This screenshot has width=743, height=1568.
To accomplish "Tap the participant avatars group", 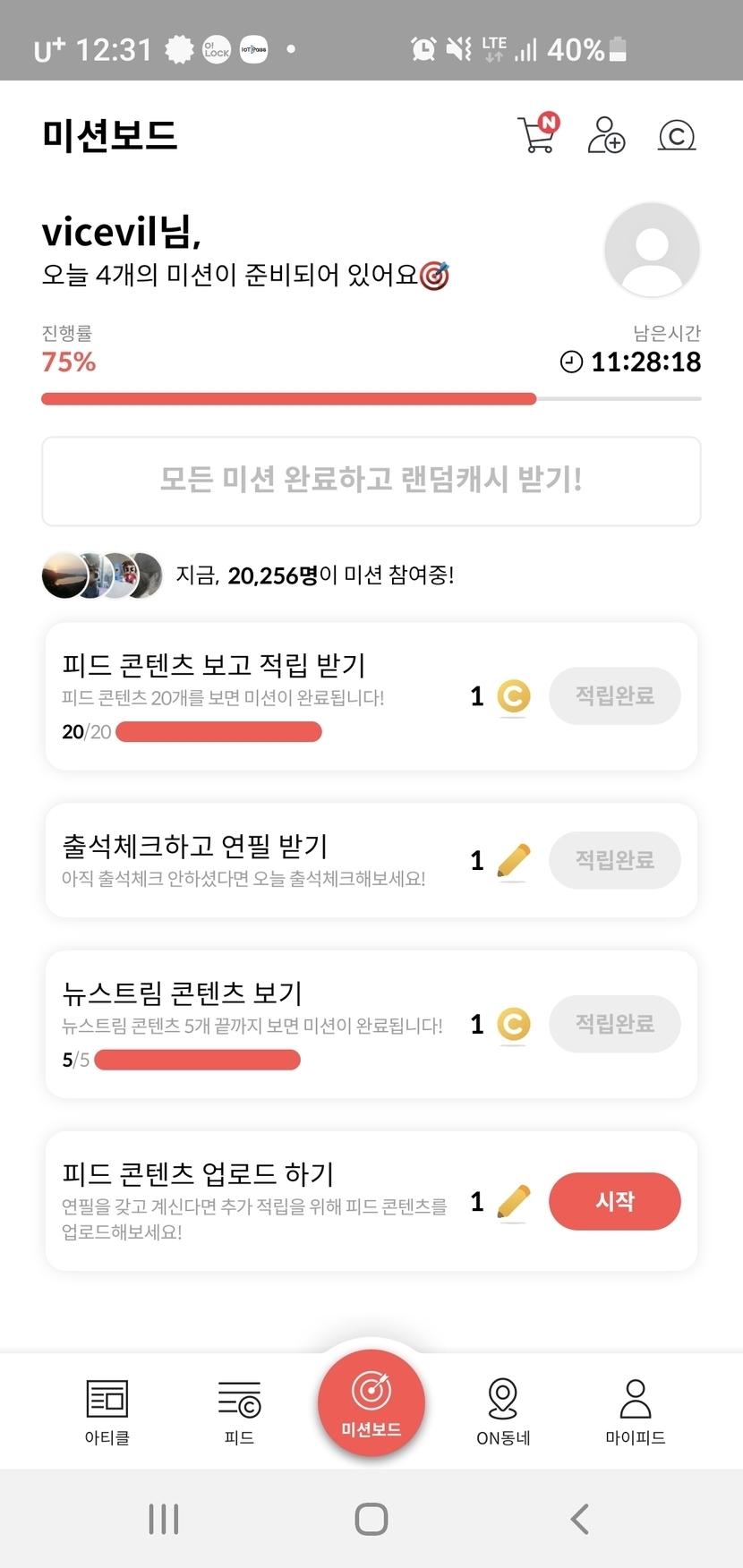I will tap(103, 575).
